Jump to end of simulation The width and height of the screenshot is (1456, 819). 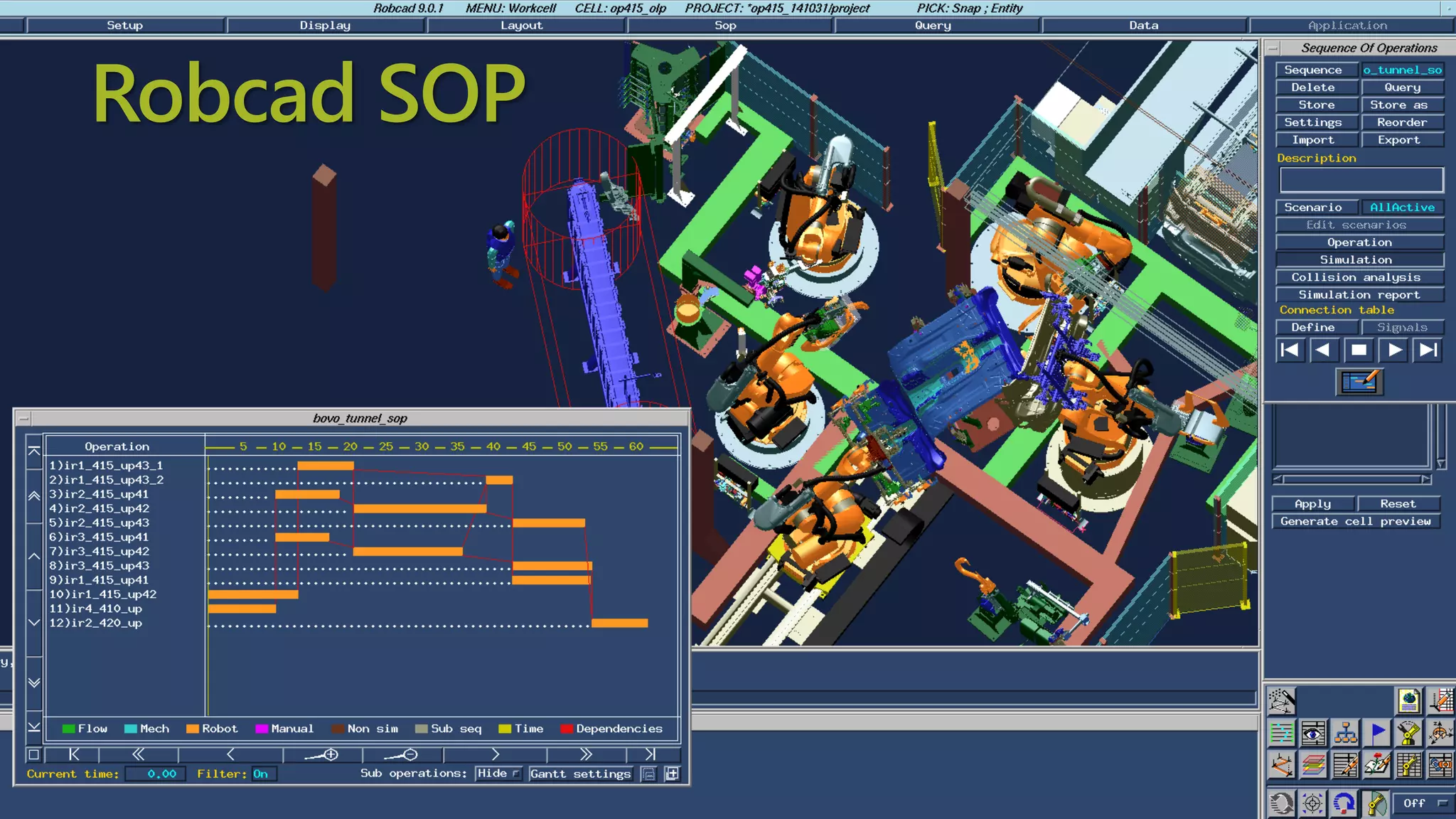1428,350
